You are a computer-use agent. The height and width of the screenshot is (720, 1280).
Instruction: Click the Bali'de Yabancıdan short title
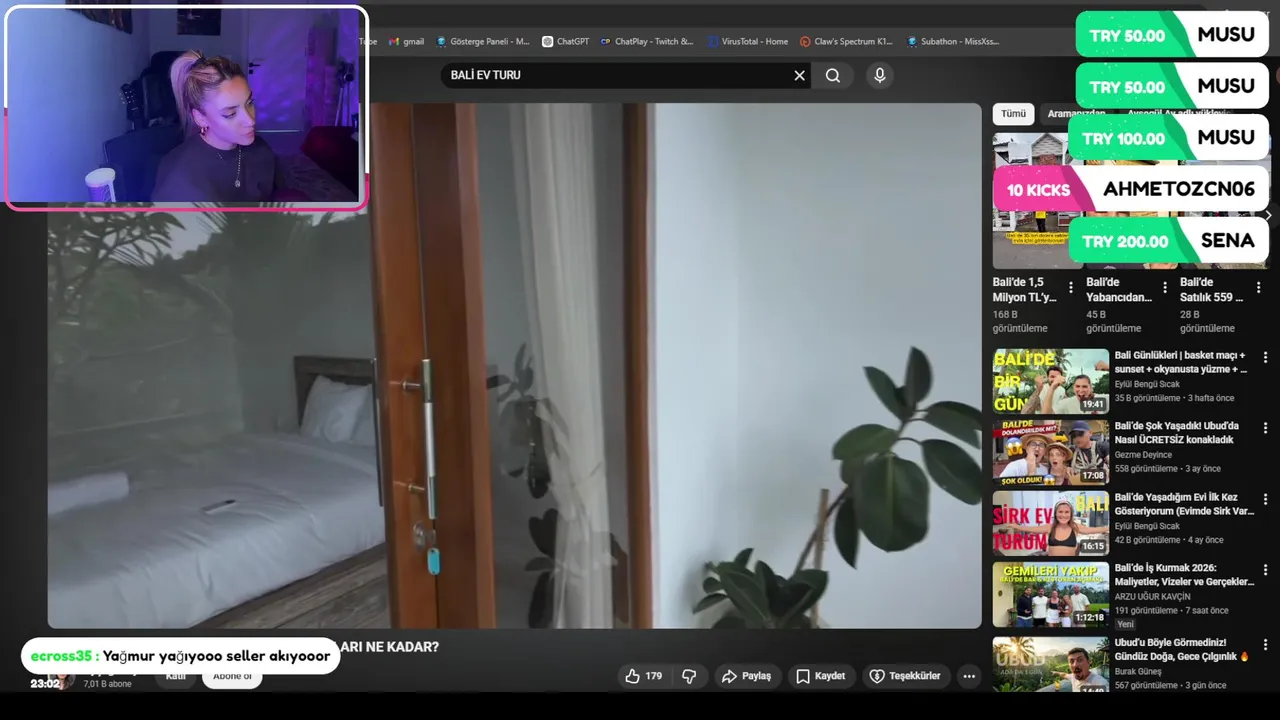coord(1119,290)
